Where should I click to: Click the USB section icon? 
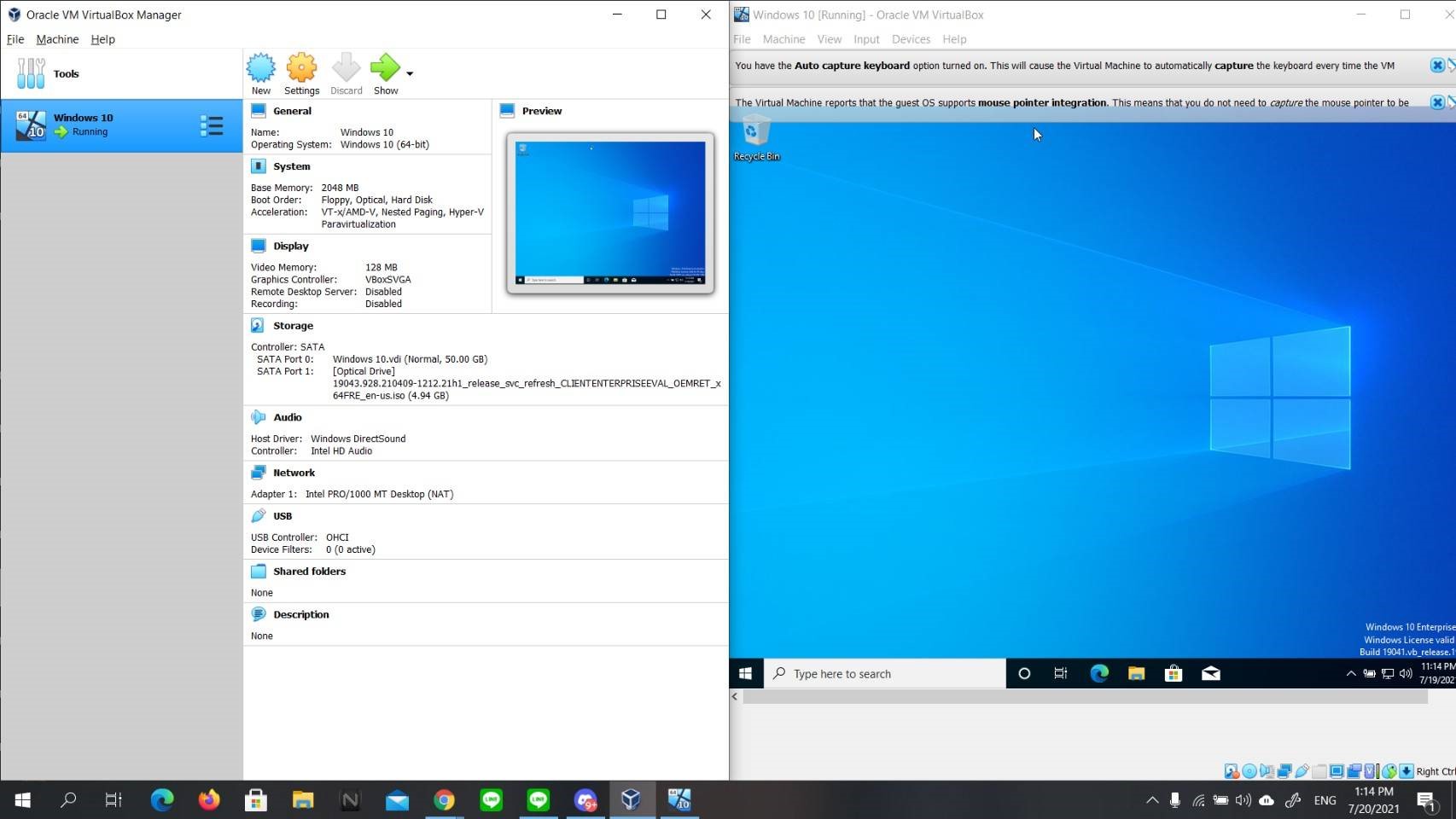[259, 516]
